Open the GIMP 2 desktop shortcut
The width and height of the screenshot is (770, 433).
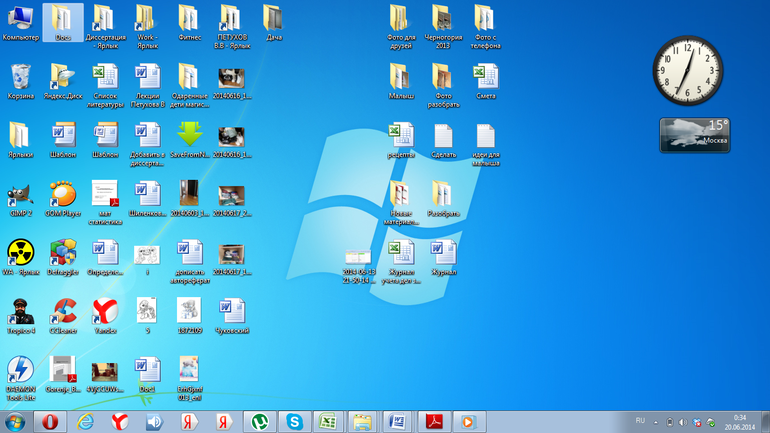point(20,194)
